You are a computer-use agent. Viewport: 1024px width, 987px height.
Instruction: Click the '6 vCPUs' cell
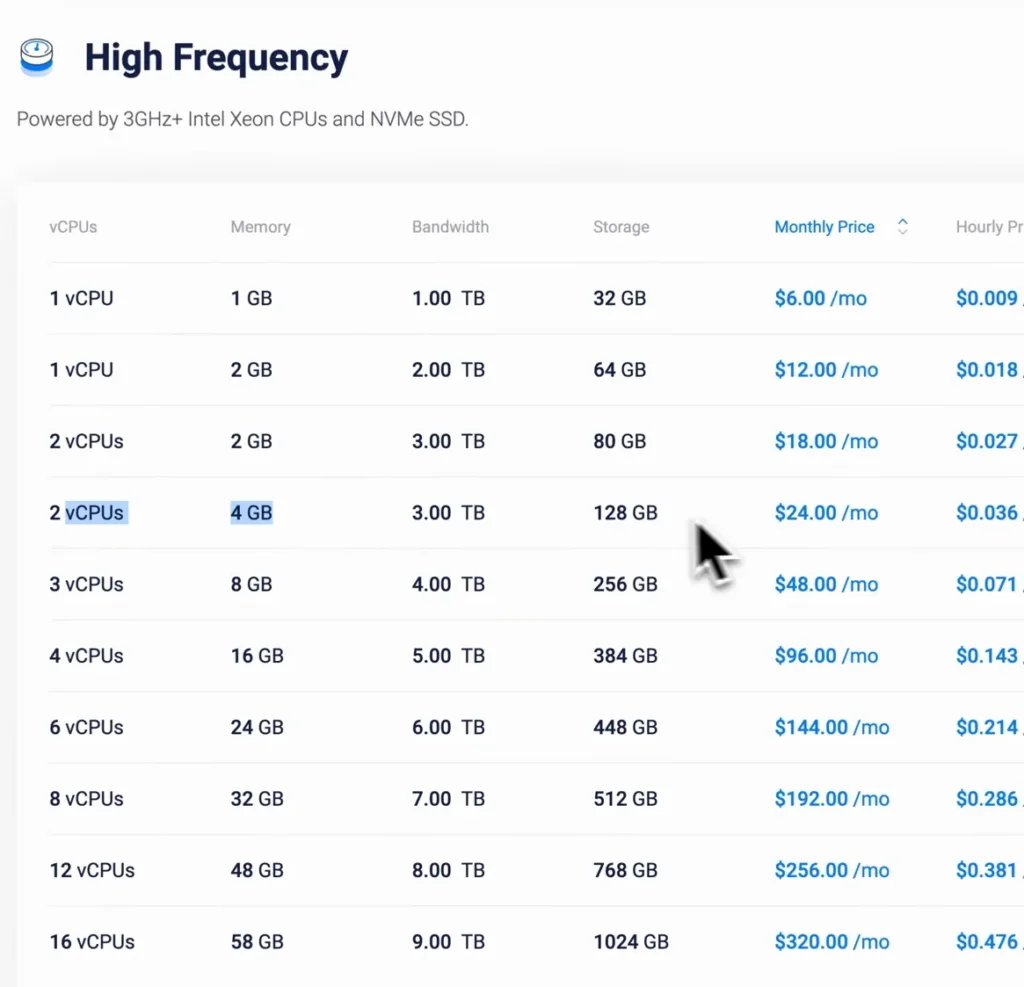click(86, 728)
